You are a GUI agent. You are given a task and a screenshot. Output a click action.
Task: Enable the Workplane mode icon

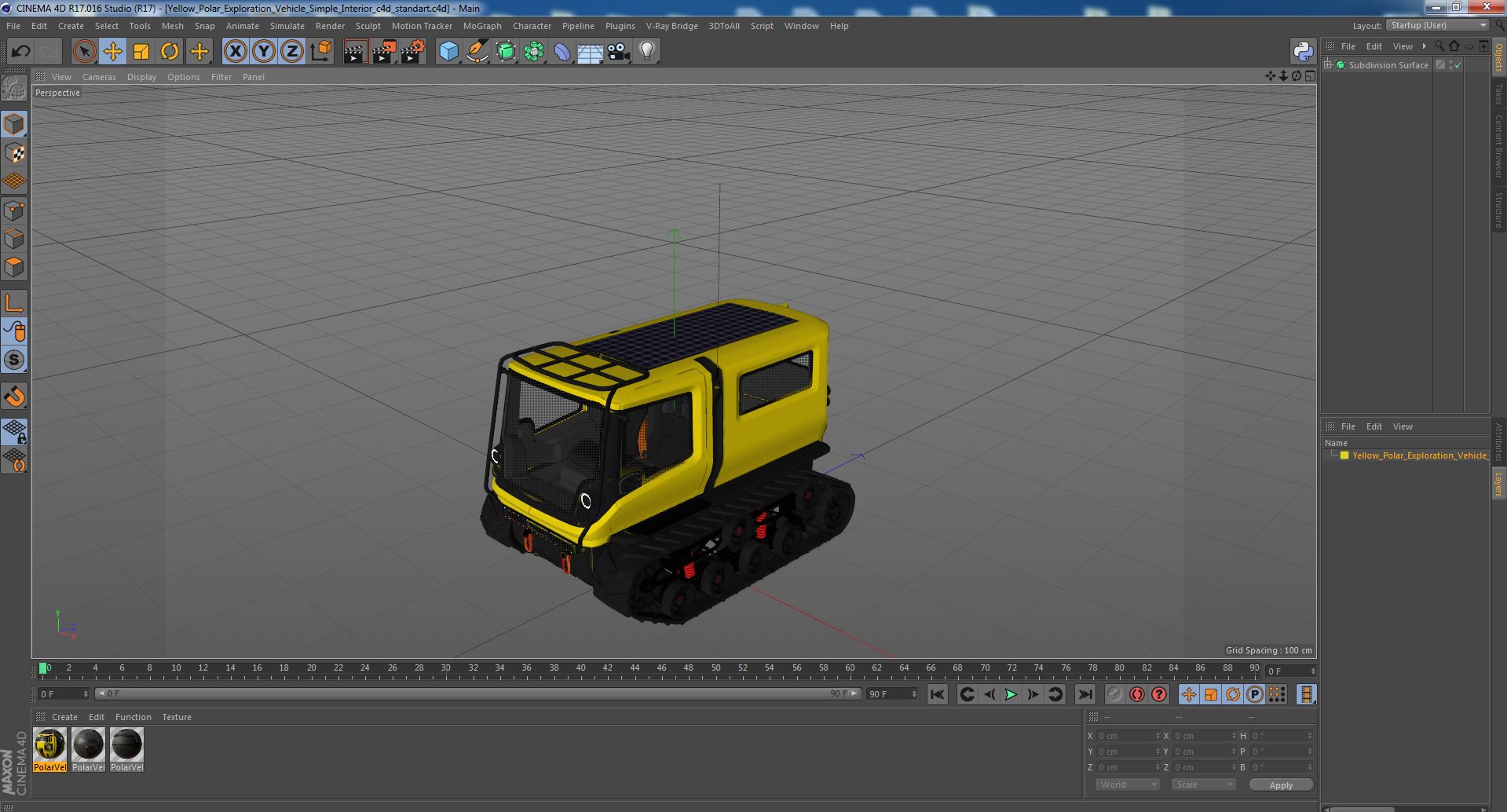14,181
